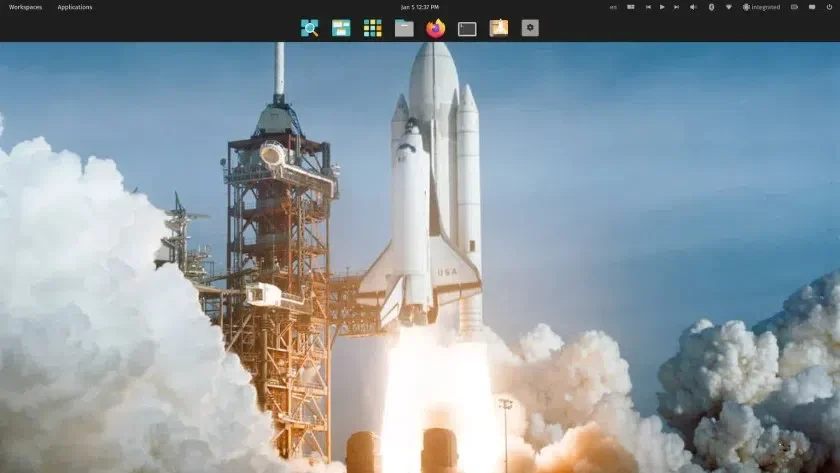Viewport: 840px width, 473px height.
Task: Open the Applications grid dock icon
Action: coord(372,28)
